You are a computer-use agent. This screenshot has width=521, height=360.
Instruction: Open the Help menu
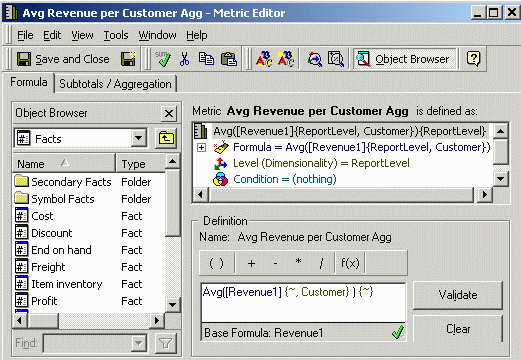(197, 35)
